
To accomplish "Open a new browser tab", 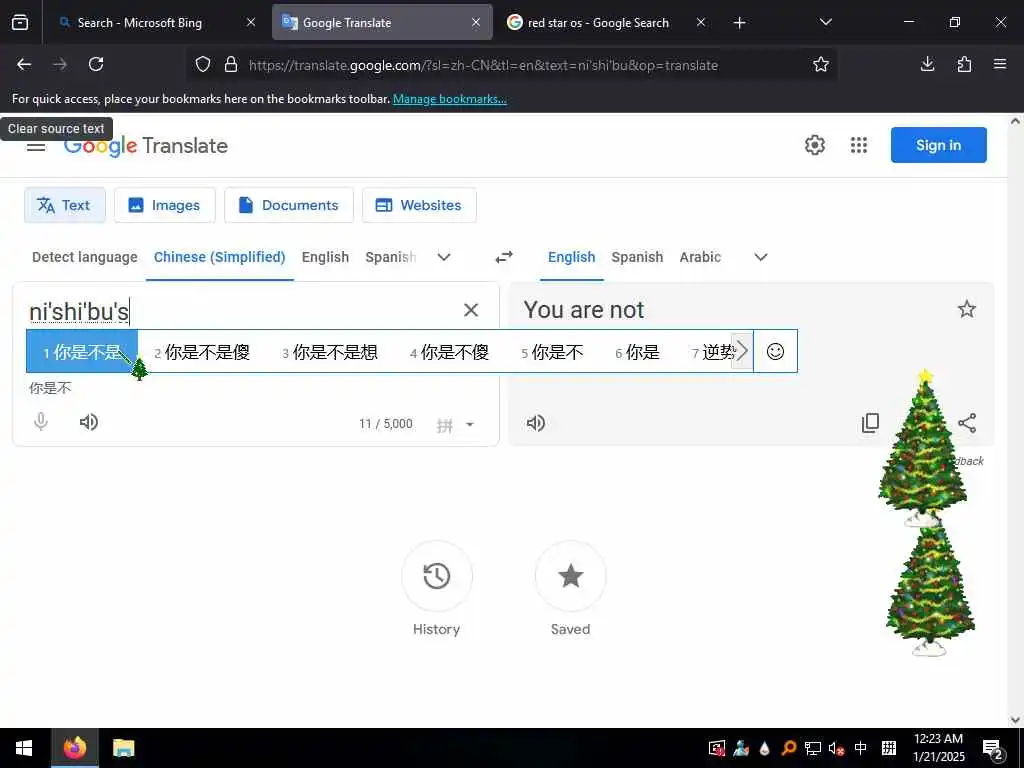I will click(x=739, y=23).
